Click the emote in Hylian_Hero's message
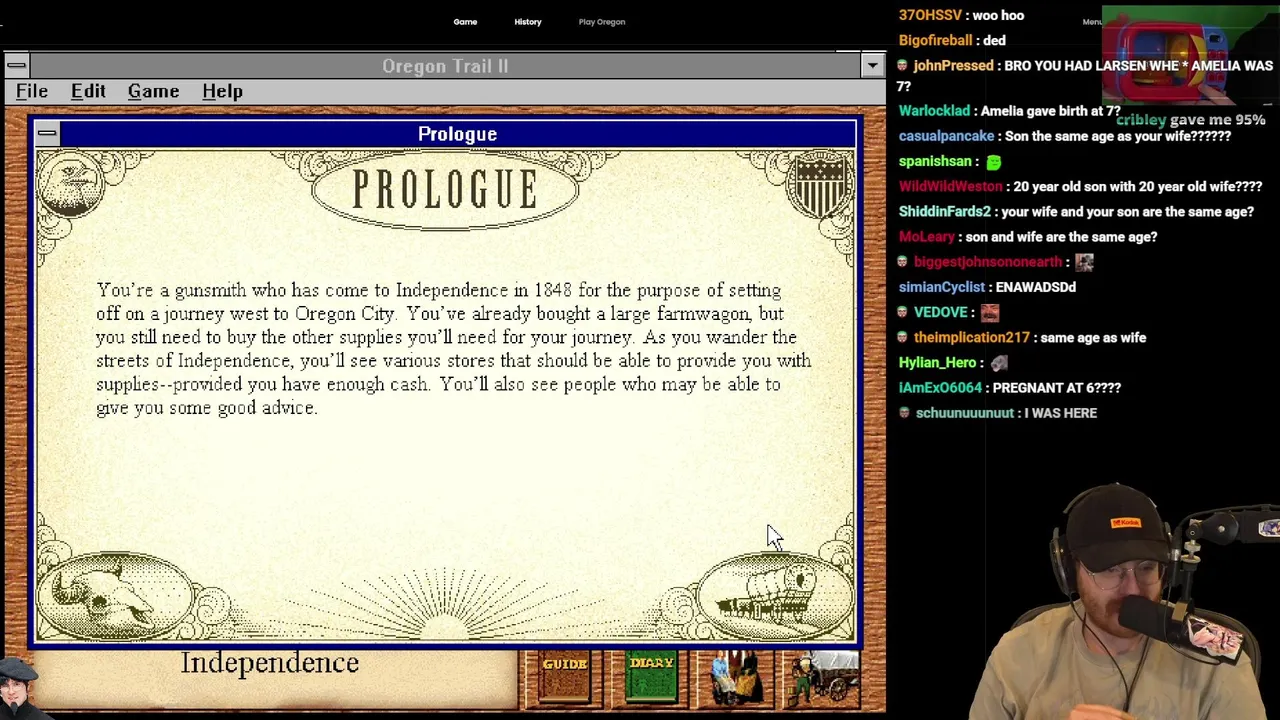1280x720 pixels. [999, 362]
